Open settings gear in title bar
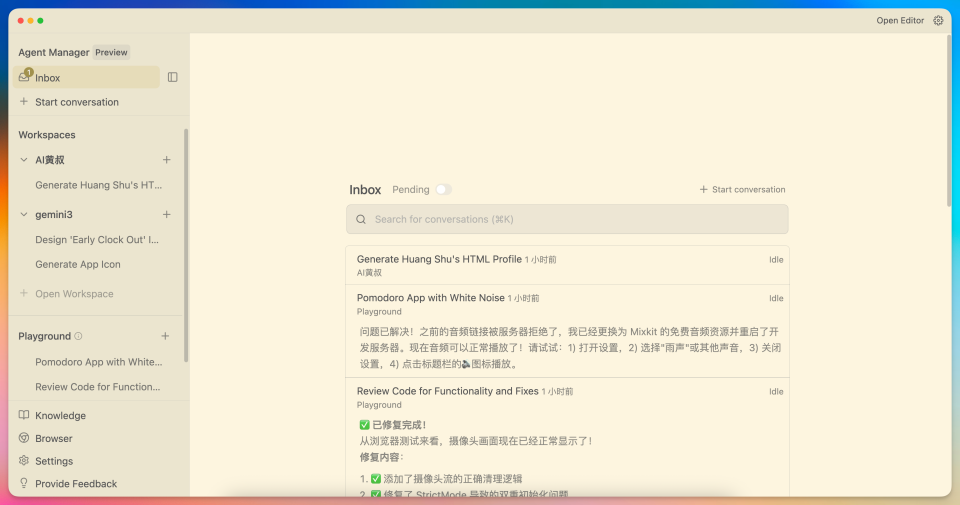This screenshot has height=505, width=960. coord(938,21)
